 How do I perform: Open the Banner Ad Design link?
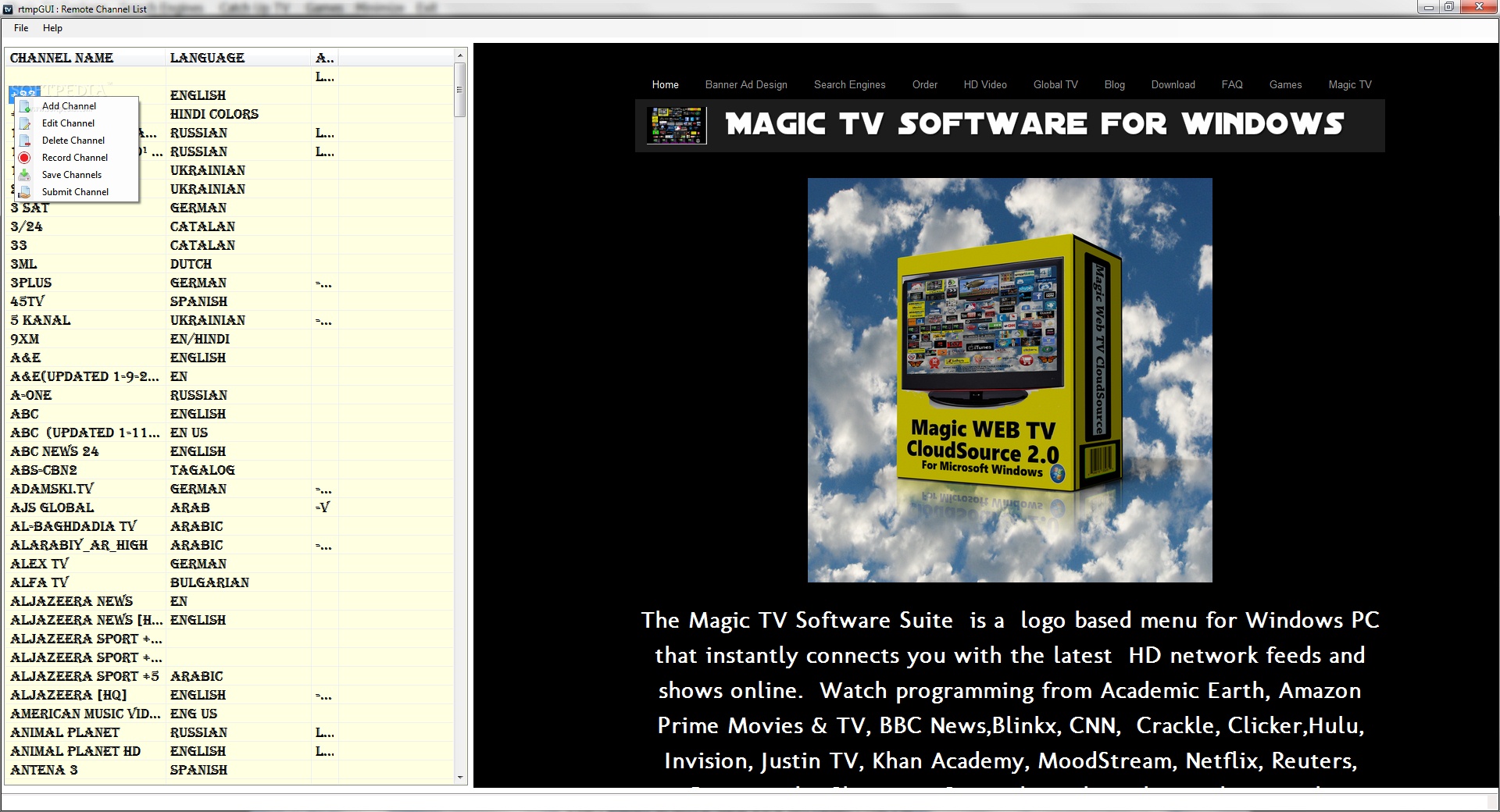[x=746, y=84]
